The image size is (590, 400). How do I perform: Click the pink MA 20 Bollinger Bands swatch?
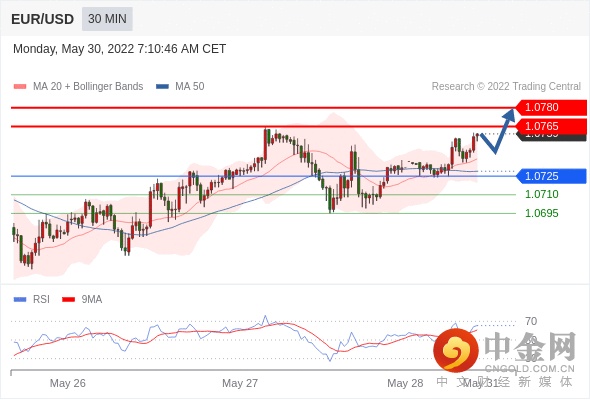click(x=20, y=87)
